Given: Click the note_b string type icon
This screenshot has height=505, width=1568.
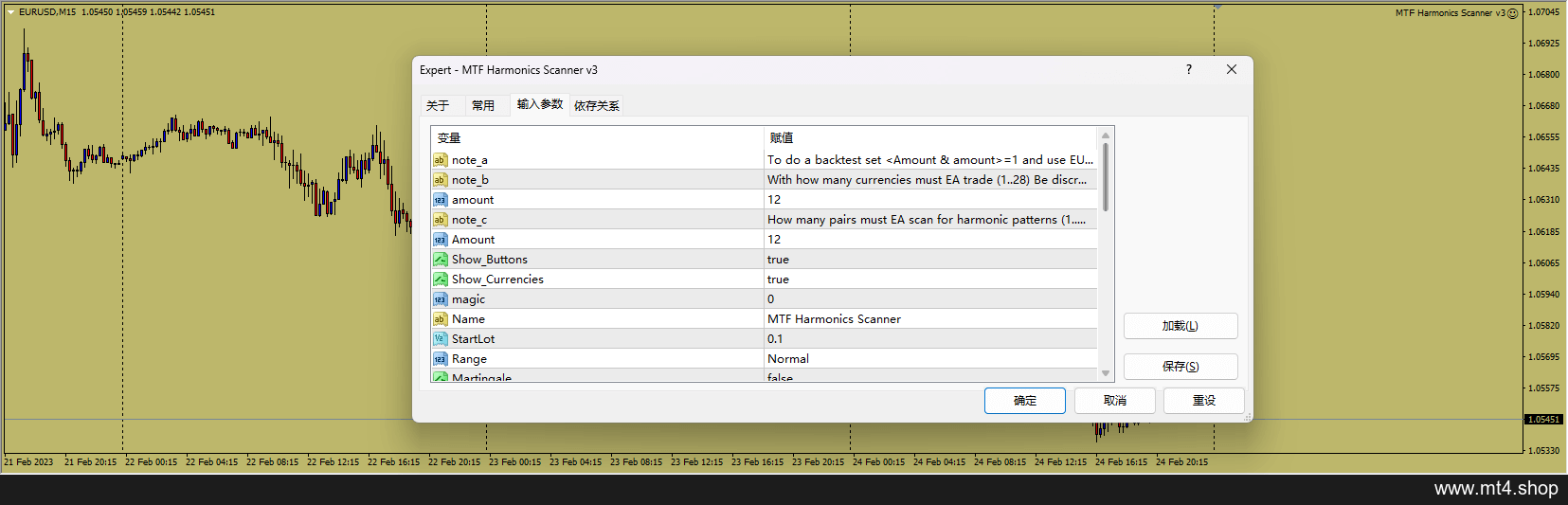Looking at the screenshot, I should click(440, 180).
